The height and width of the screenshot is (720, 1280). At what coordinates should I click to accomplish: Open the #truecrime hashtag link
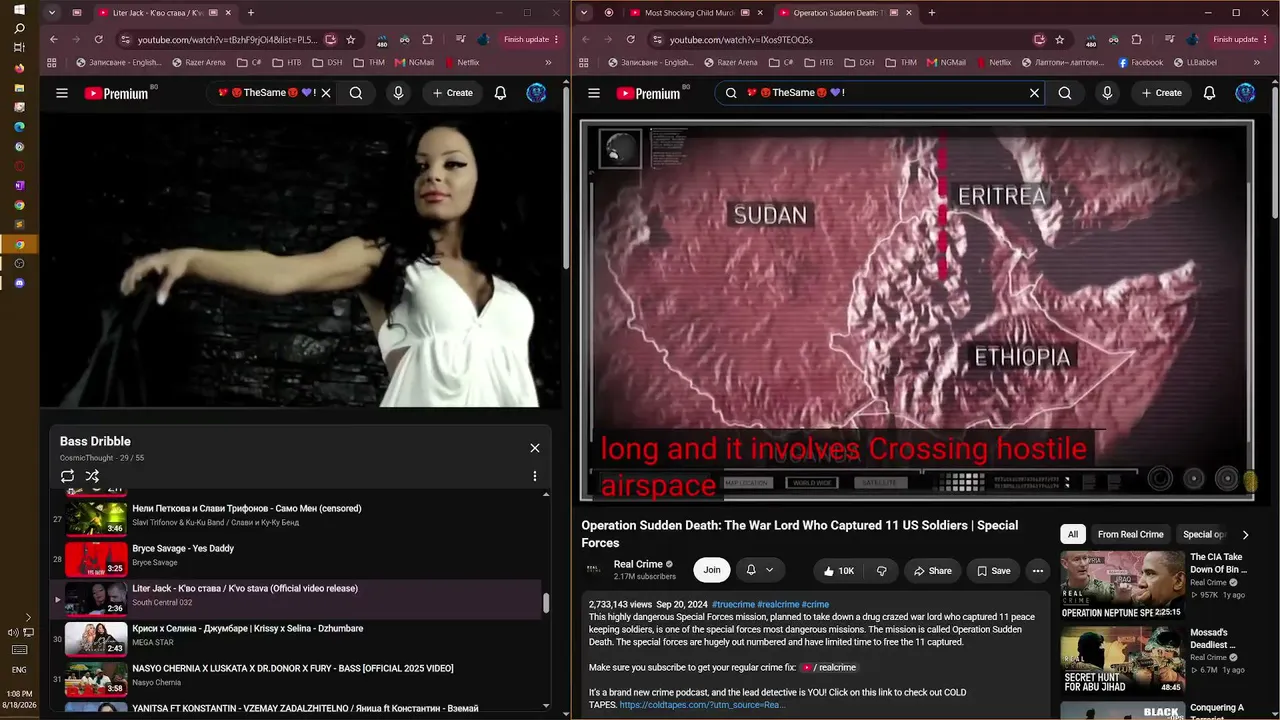[x=734, y=604]
